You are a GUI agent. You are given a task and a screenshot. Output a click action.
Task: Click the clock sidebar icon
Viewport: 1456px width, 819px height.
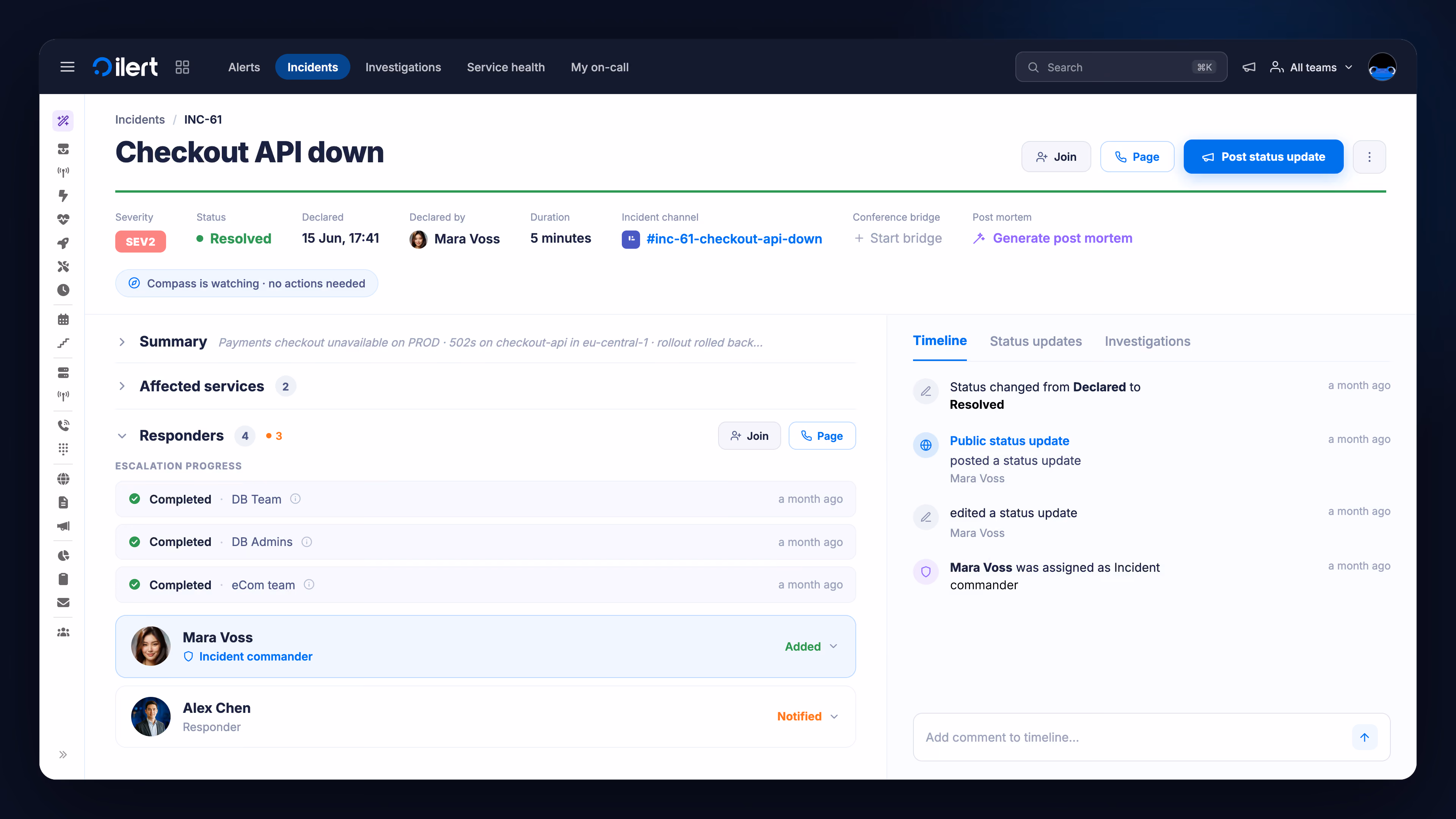(63, 290)
